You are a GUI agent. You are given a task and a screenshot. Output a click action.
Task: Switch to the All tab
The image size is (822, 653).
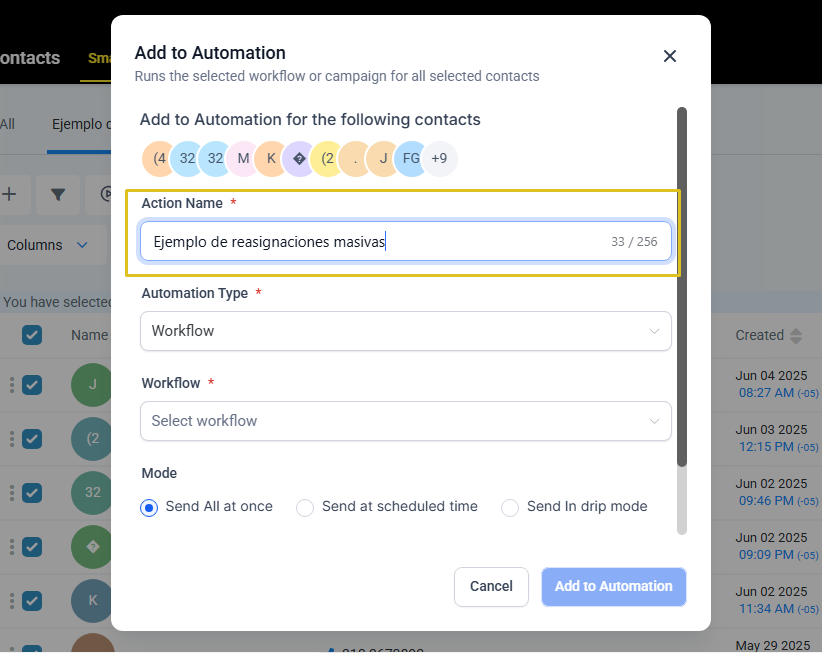point(7,124)
